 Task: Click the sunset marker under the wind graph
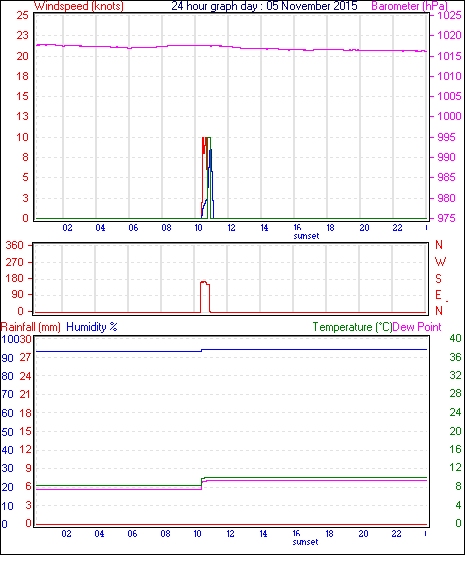[x=306, y=236]
